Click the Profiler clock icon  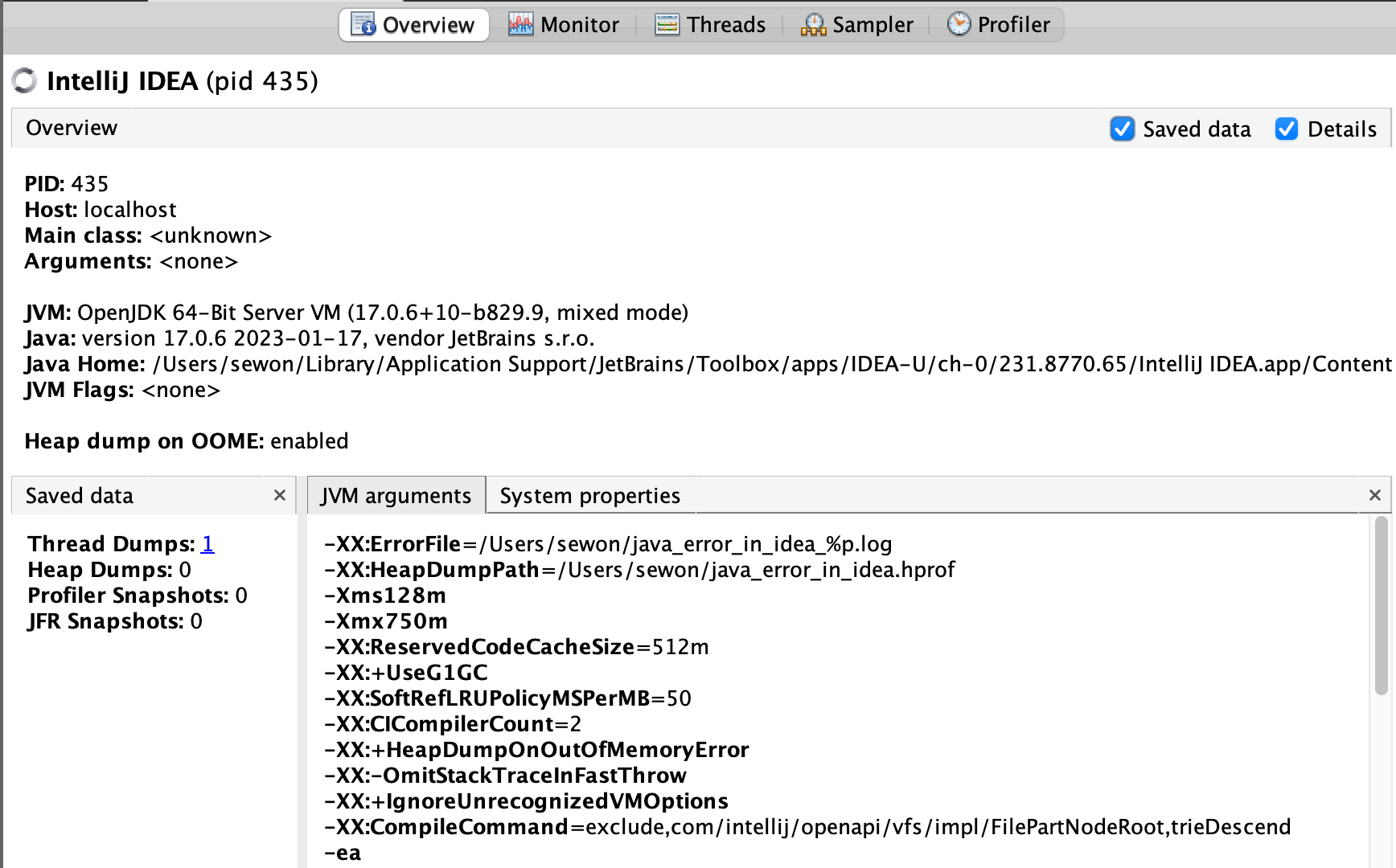(x=959, y=24)
